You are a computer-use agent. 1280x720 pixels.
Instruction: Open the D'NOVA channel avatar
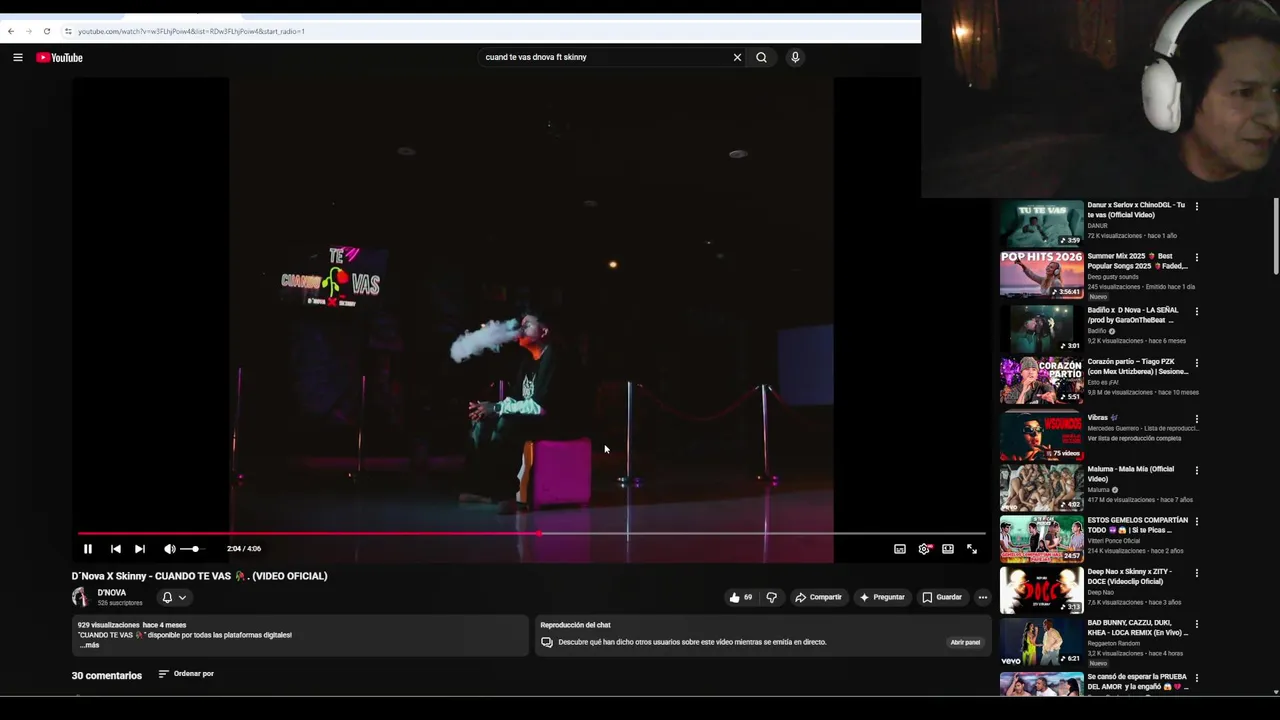[80, 597]
